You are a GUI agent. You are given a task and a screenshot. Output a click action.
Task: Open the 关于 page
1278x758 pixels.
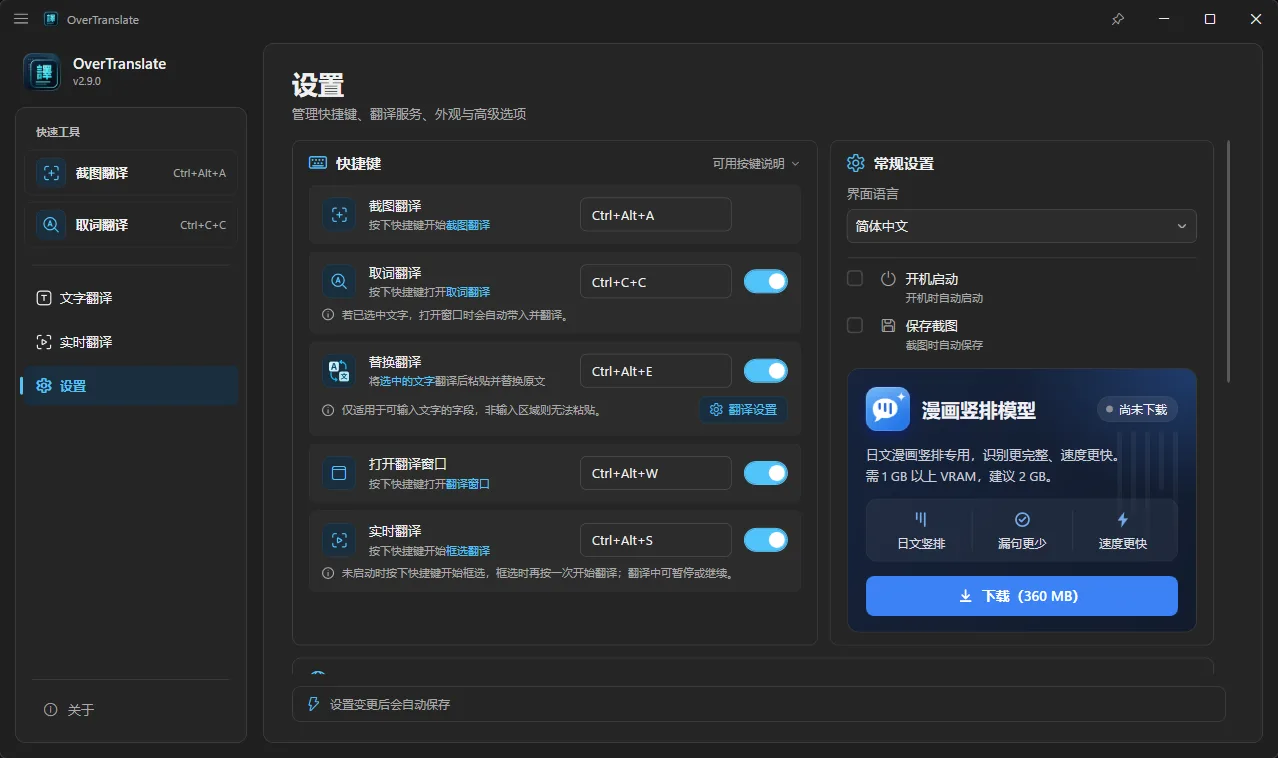(131, 710)
